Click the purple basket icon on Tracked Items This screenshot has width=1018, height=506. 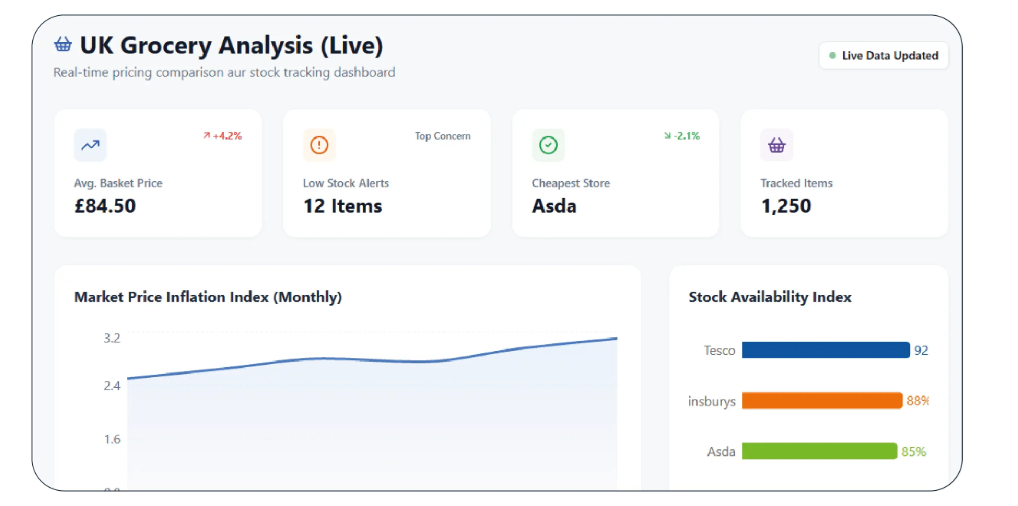point(777,145)
